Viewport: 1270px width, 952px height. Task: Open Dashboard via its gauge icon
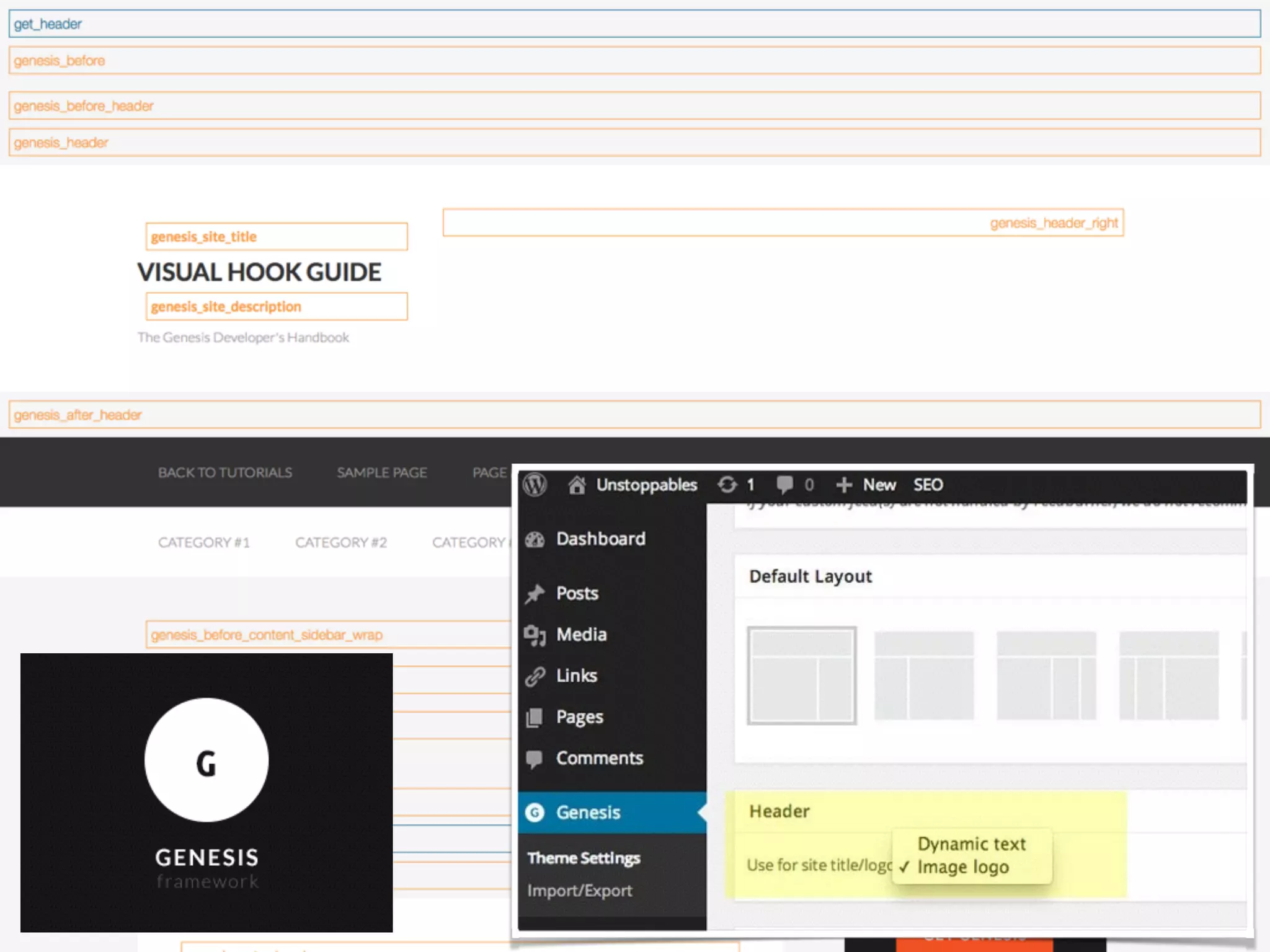(535, 539)
